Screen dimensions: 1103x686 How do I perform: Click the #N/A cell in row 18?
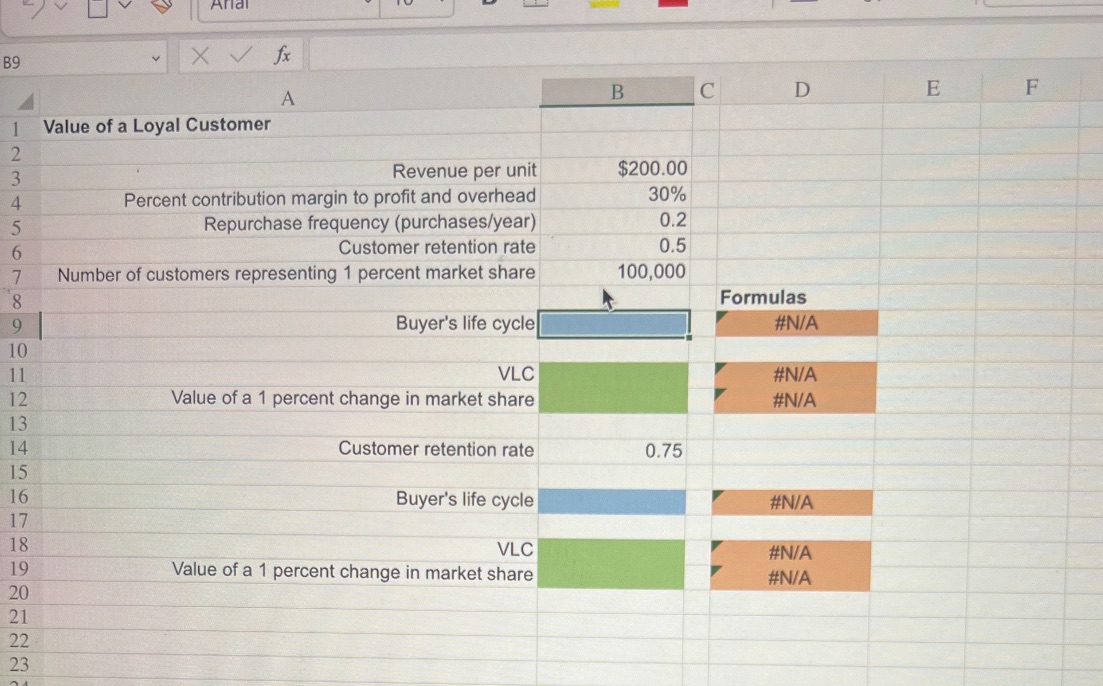point(790,553)
